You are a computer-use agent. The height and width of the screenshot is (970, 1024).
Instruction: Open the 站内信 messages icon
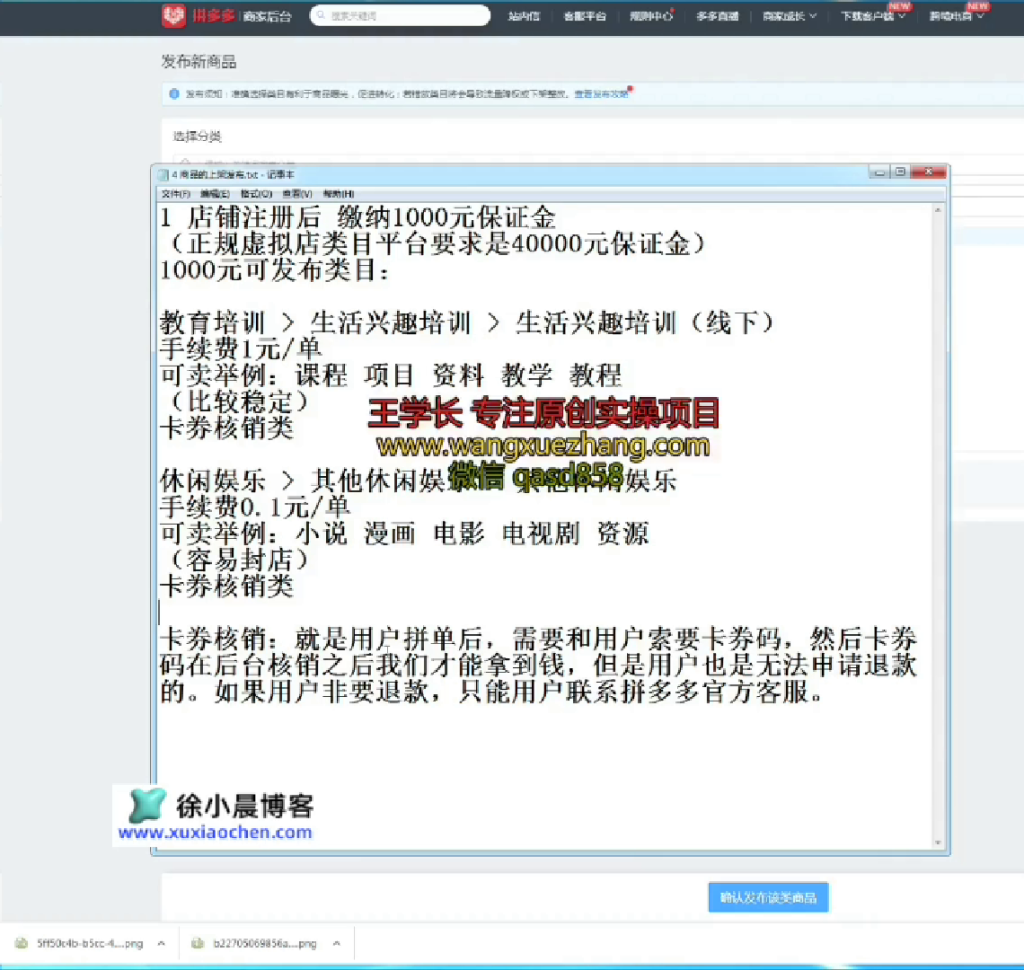click(x=524, y=16)
